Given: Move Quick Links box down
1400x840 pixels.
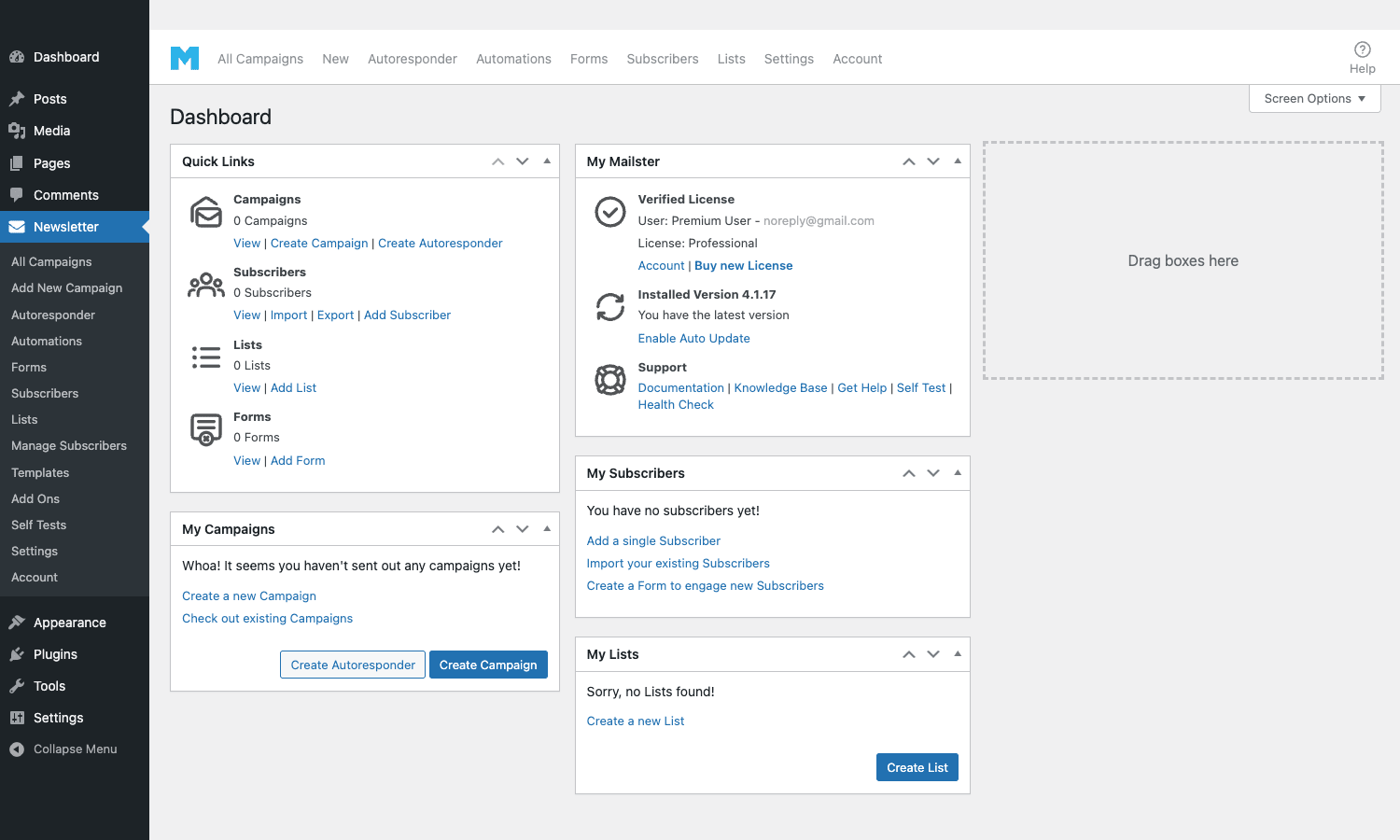Looking at the screenshot, I should 523,161.
